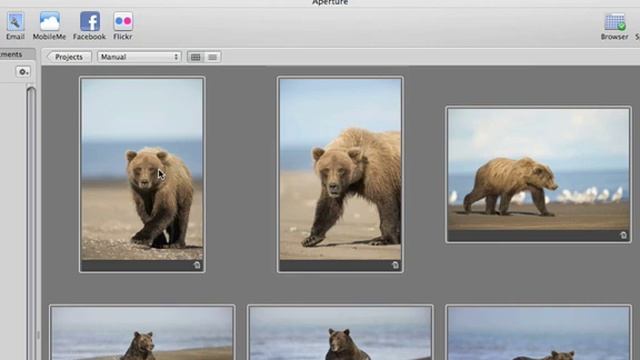Switch to list view
Viewport: 640px width, 360px height.
click(x=213, y=57)
